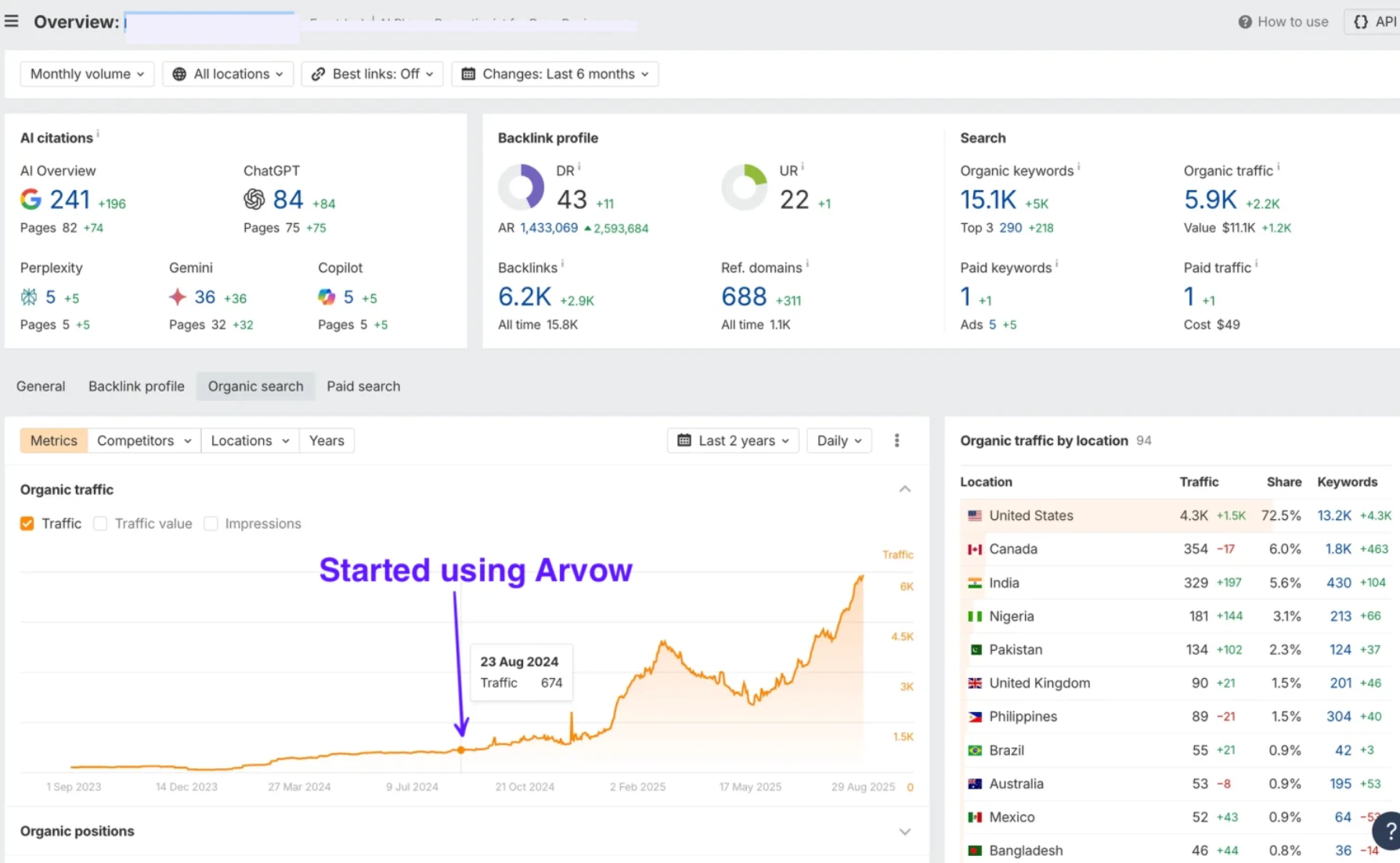Image resolution: width=1400 pixels, height=863 pixels.
Task: Expand the Organic positions section
Action: [904, 832]
